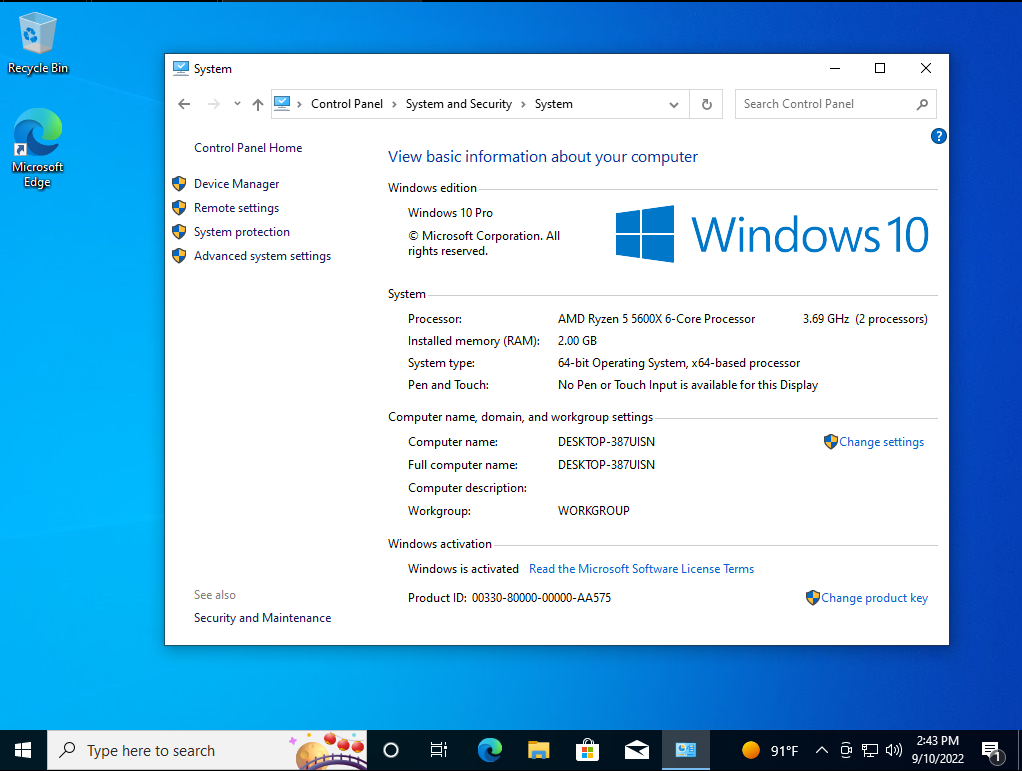Viewport: 1022px width, 771px height.
Task: Click the search magnifier icon in Control Panel
Action: 922,104
